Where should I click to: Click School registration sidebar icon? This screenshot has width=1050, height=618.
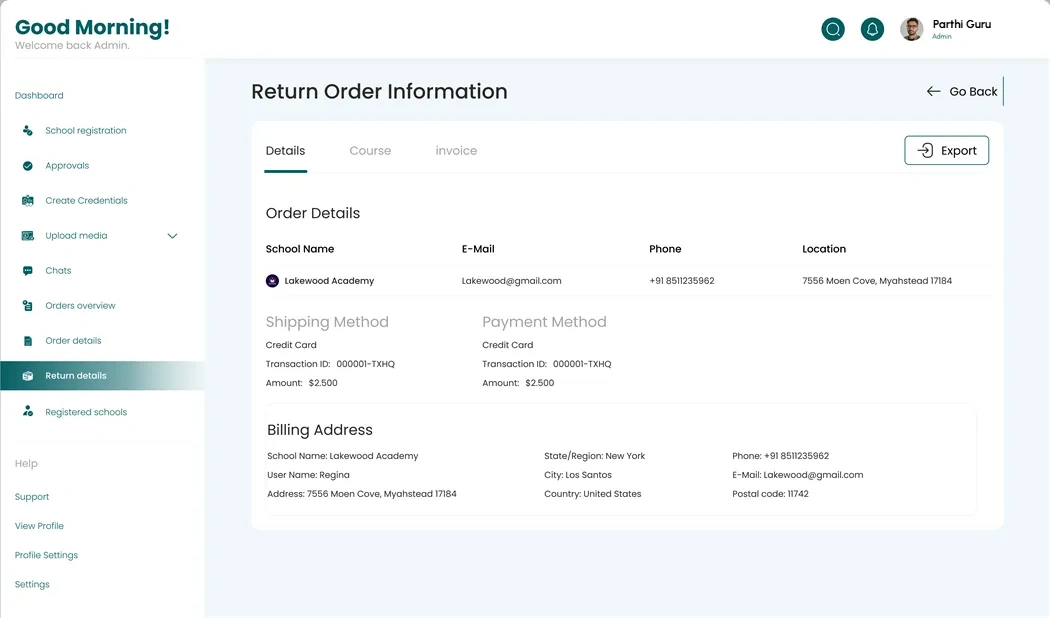coord(27,131)
